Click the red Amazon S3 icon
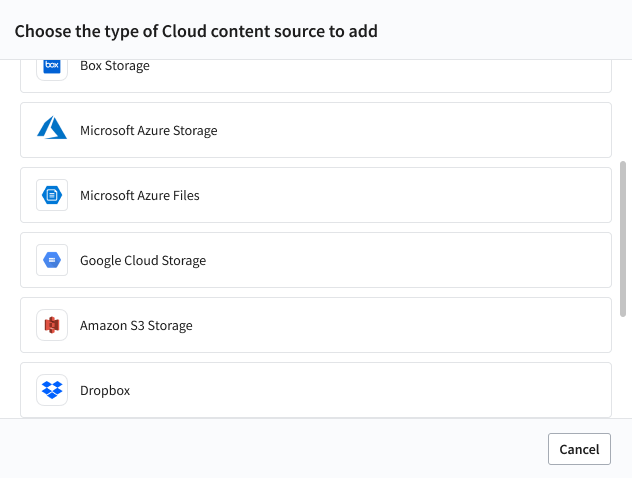The width and height of the screenshot is (632, 478). click(x=52, y=325)
